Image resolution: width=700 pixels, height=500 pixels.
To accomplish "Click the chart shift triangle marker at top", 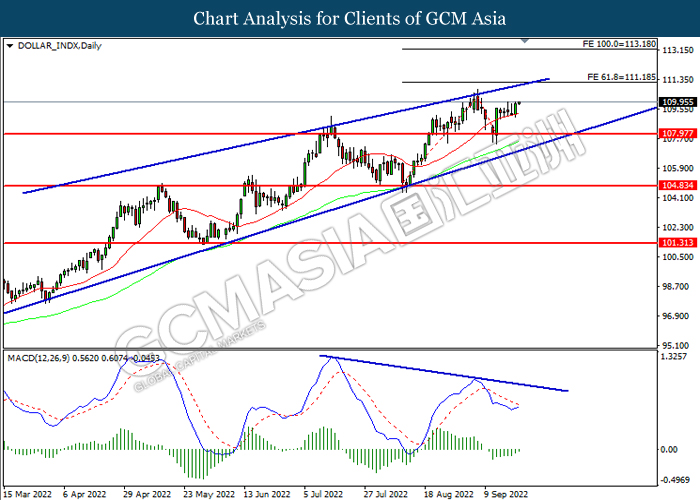I will (525, 41).
